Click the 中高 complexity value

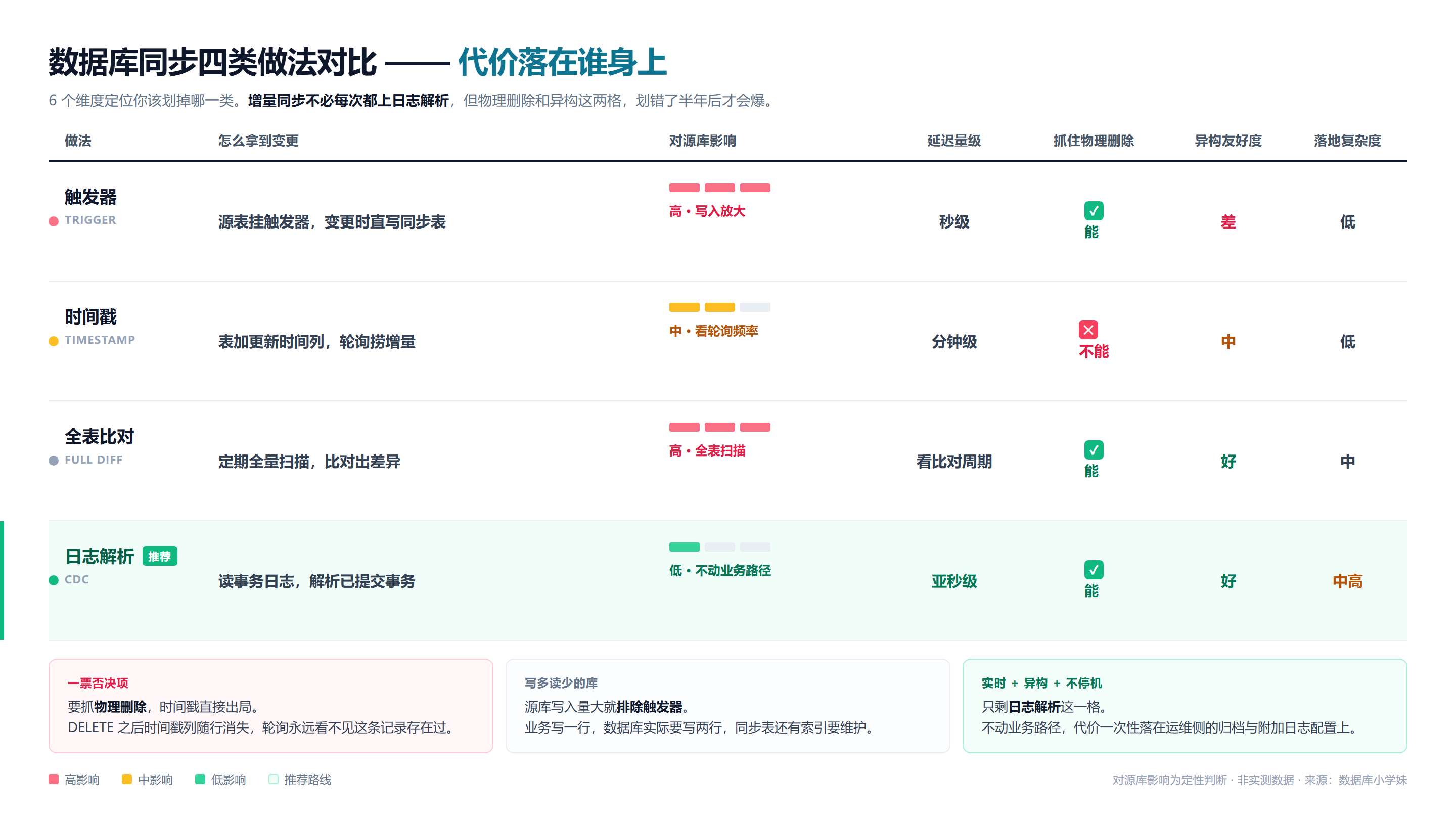coord(1347,581)
